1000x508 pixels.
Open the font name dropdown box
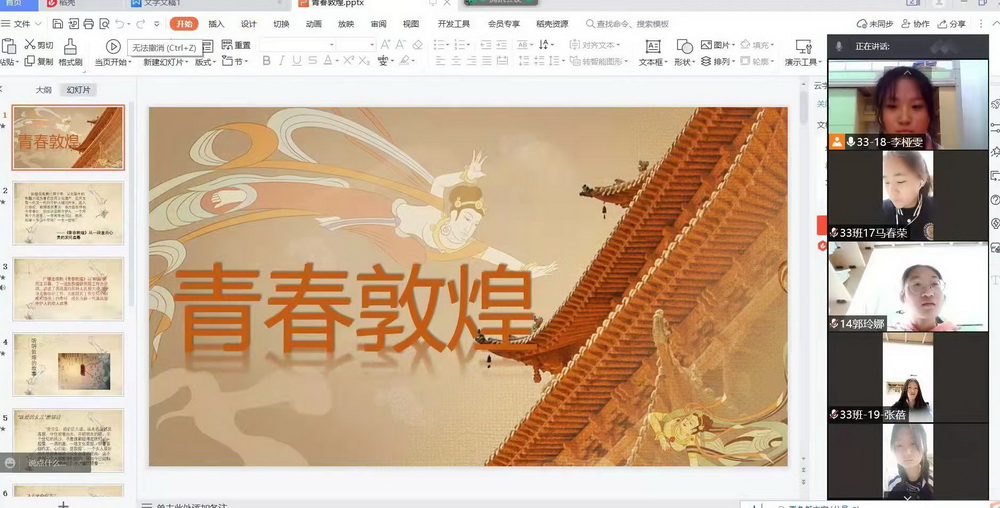[297, 45]
